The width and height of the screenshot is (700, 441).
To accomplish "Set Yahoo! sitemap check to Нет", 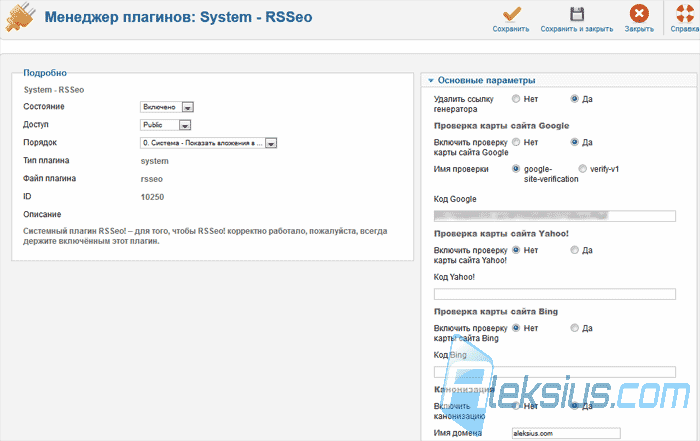I will (x=516, y=250).
